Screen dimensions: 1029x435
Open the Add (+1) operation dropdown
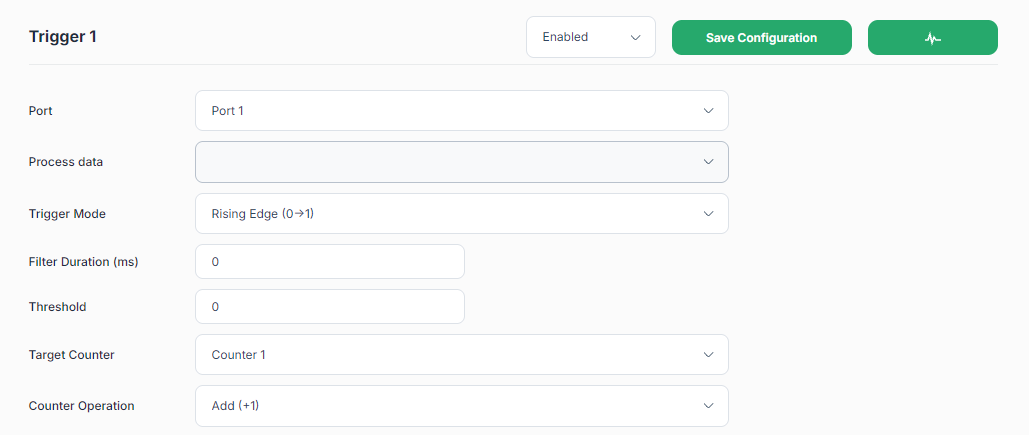pyautogui.click(x=461, y=406)
